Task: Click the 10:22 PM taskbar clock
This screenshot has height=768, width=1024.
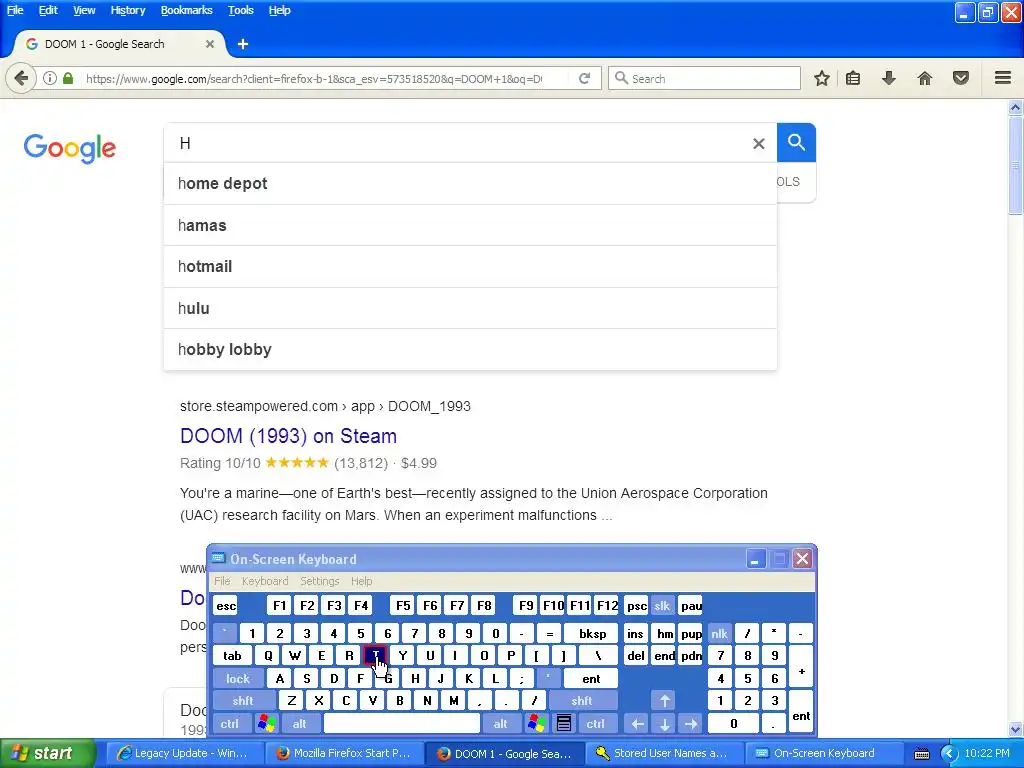Action: [987, 754]
